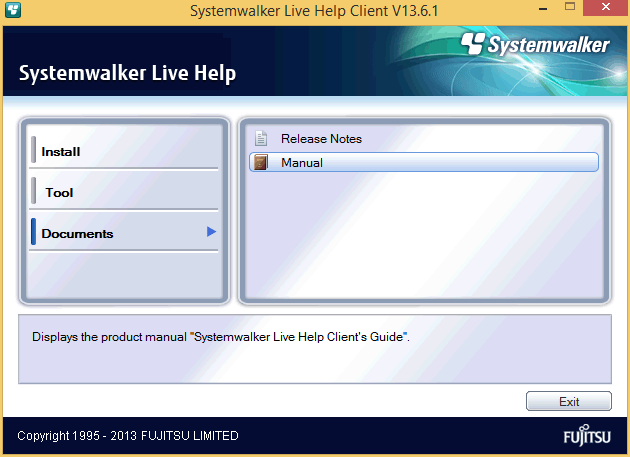Click the Exit button
630x457 pixels.
tap(569, 401)
